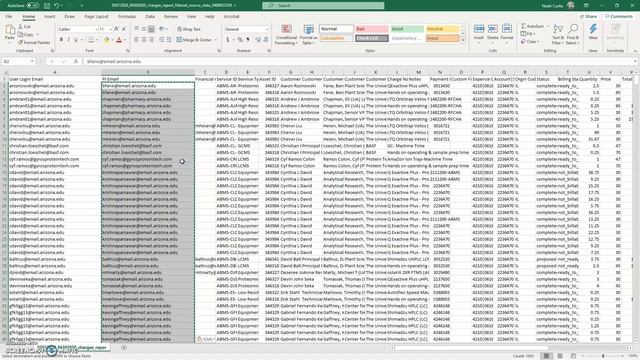640x360 pixels.
Task: Toggle Align Right
Action: [x=151, y=40]
